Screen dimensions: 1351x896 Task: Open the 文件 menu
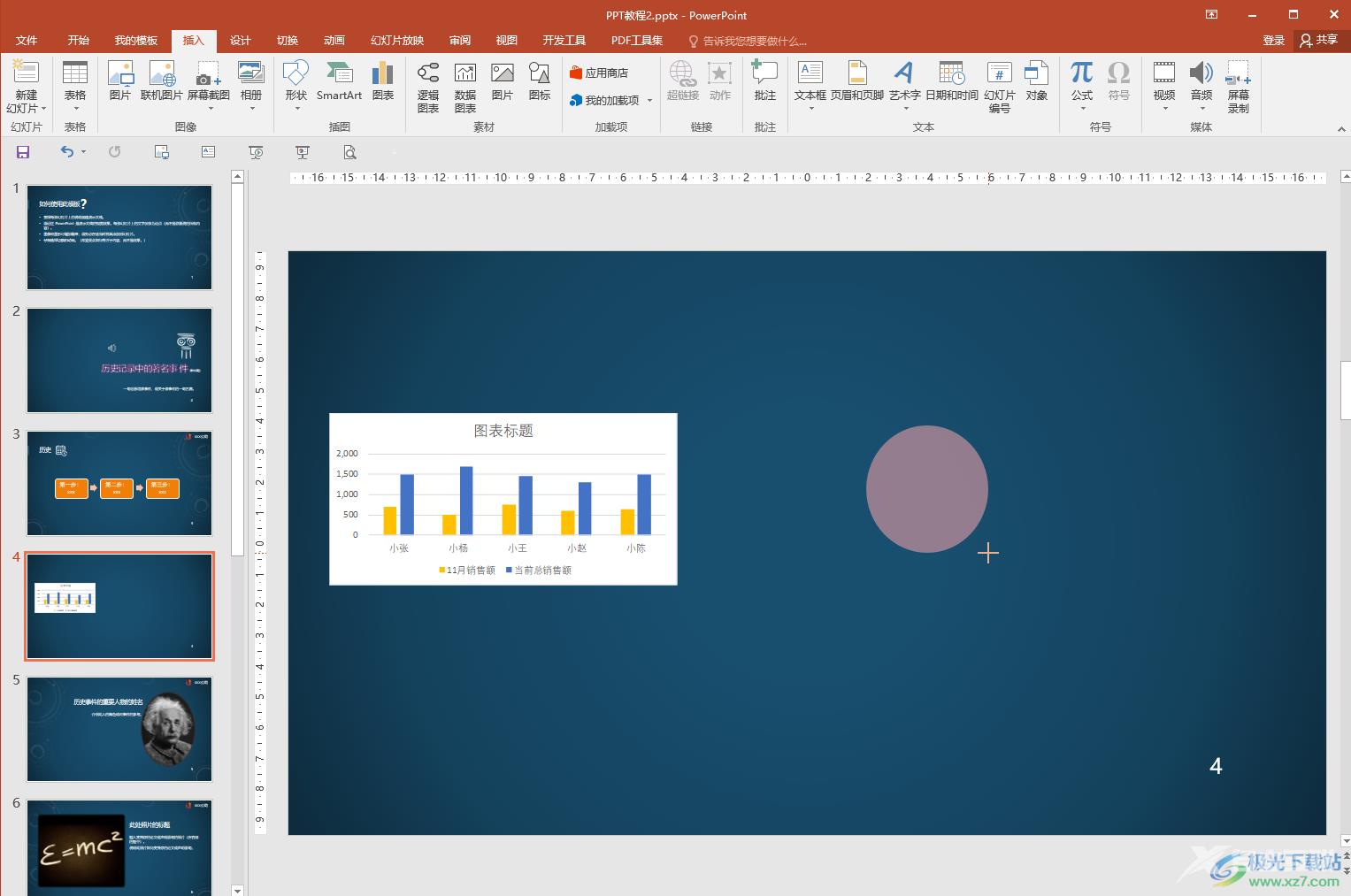click(27, 41)
